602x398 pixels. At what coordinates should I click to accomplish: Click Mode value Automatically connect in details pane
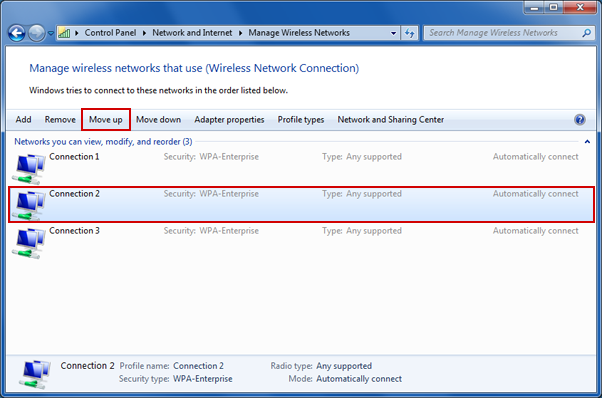[359, 379]
